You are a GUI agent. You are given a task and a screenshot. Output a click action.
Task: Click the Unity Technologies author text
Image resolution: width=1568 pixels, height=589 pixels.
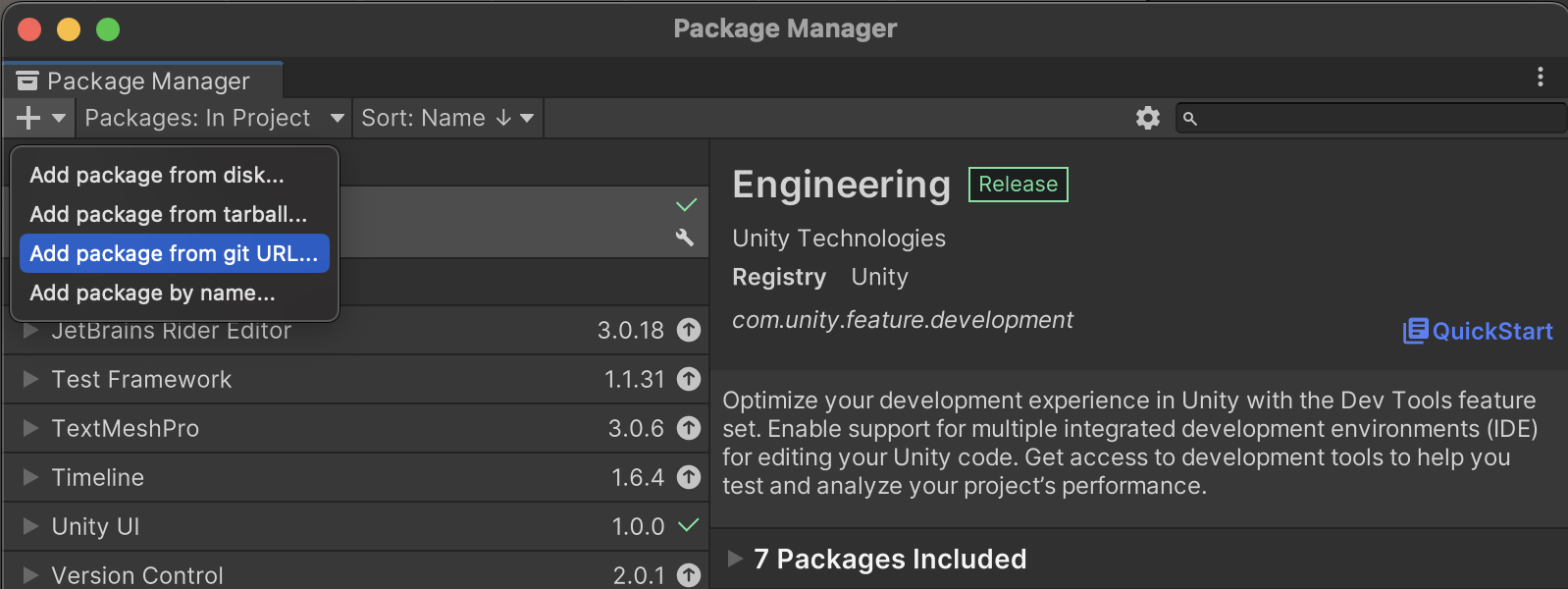coord(839,239)
